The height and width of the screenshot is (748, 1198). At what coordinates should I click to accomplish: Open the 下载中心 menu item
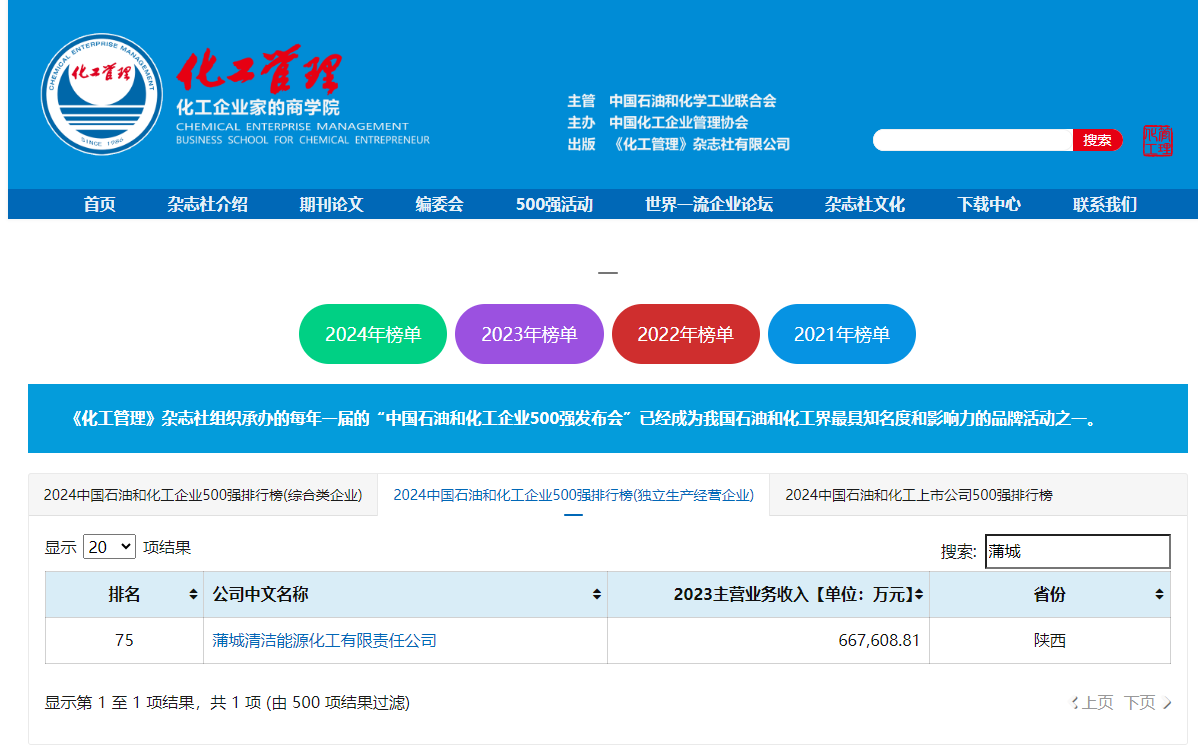[x=988, y=204]
